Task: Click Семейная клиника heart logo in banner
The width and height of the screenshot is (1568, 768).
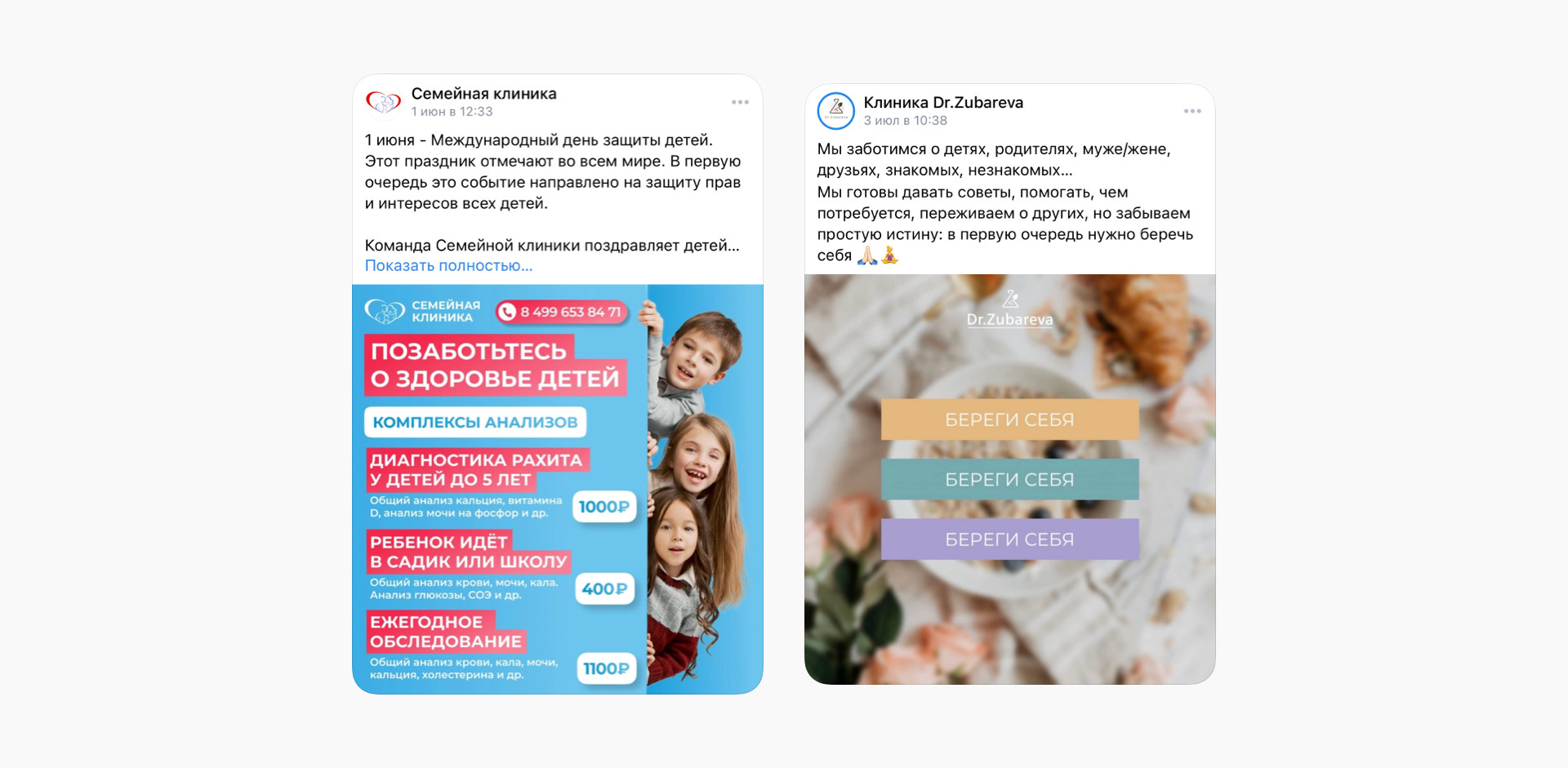Action: [x=384, y=311]
